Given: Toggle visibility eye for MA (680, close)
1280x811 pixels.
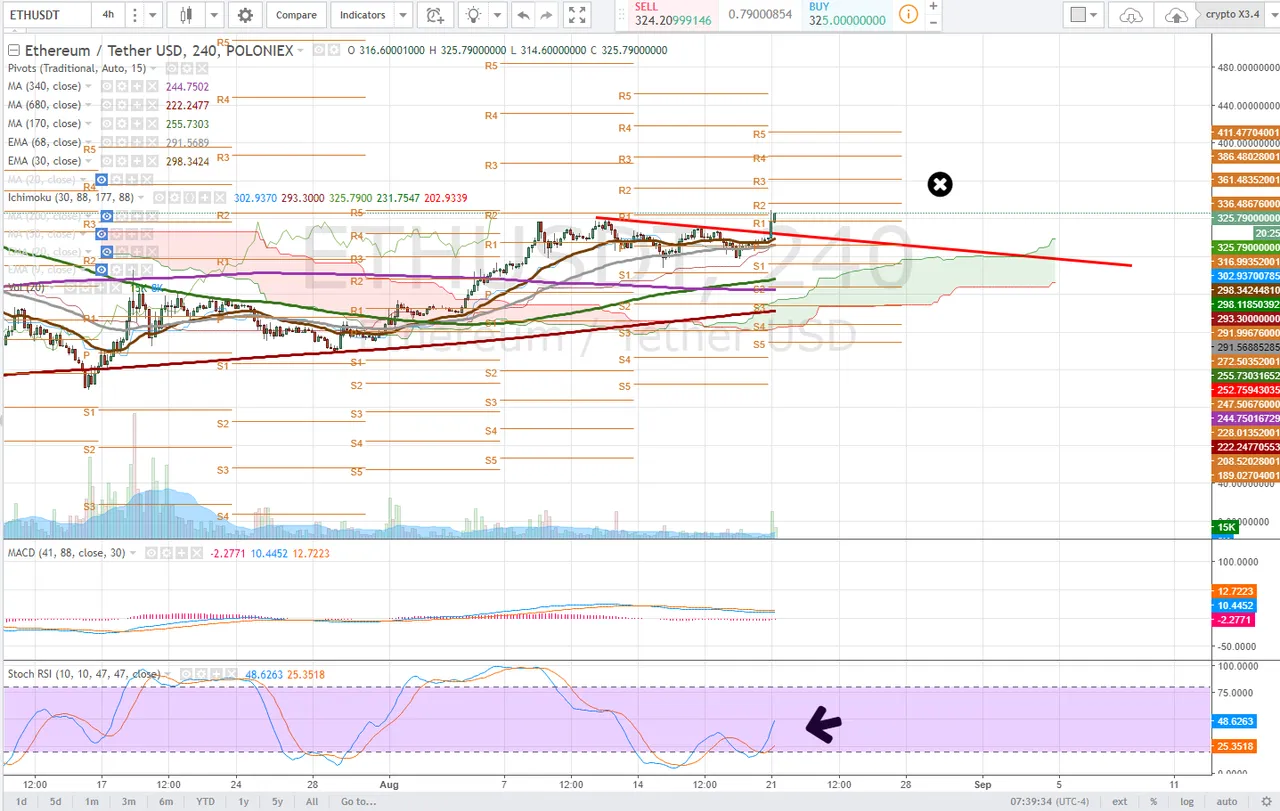Looking at the screenshot, I should (x=107, y=105).
